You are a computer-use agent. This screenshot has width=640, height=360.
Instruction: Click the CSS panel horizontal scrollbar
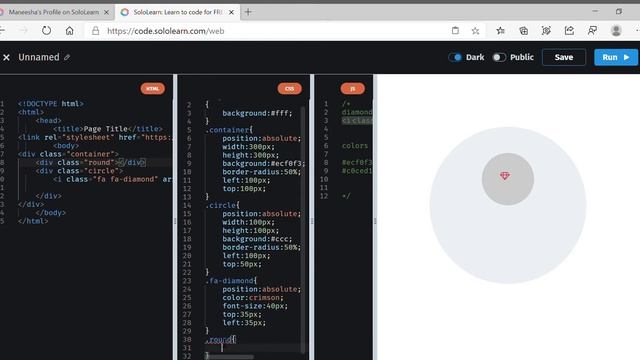coord(229,357)
